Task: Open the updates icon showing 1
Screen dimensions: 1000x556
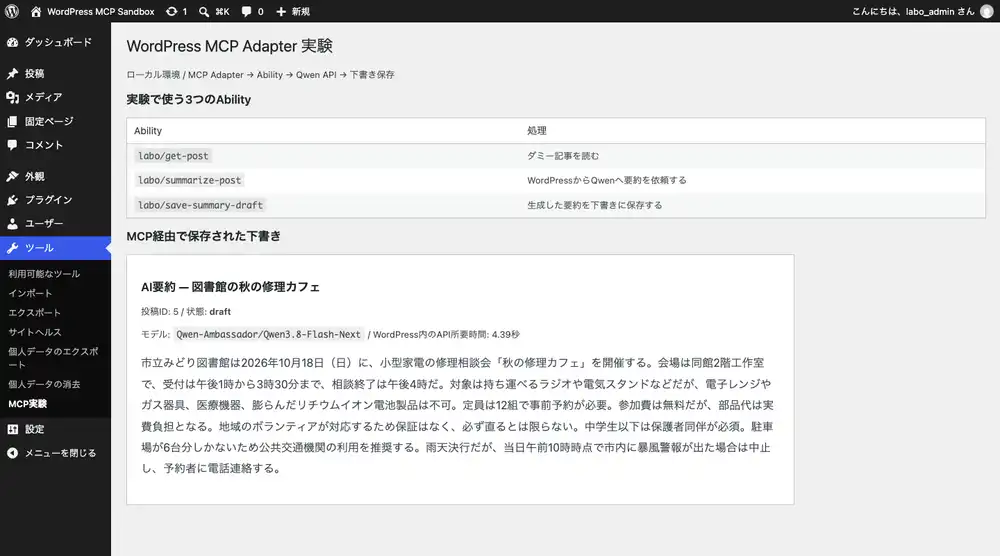Action: click(x=172, y=11)
